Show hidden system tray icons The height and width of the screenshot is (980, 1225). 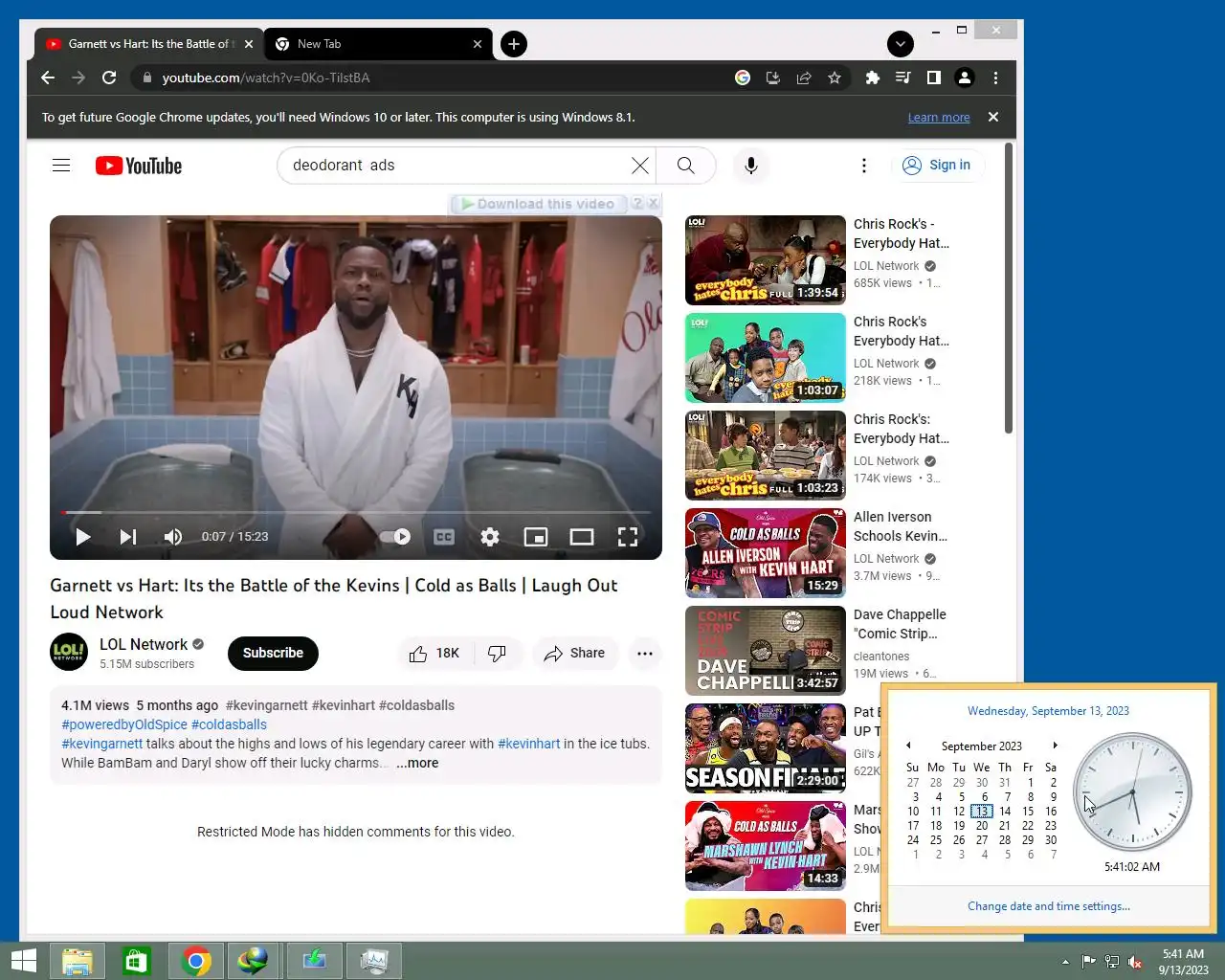[x=1065, y=961]
